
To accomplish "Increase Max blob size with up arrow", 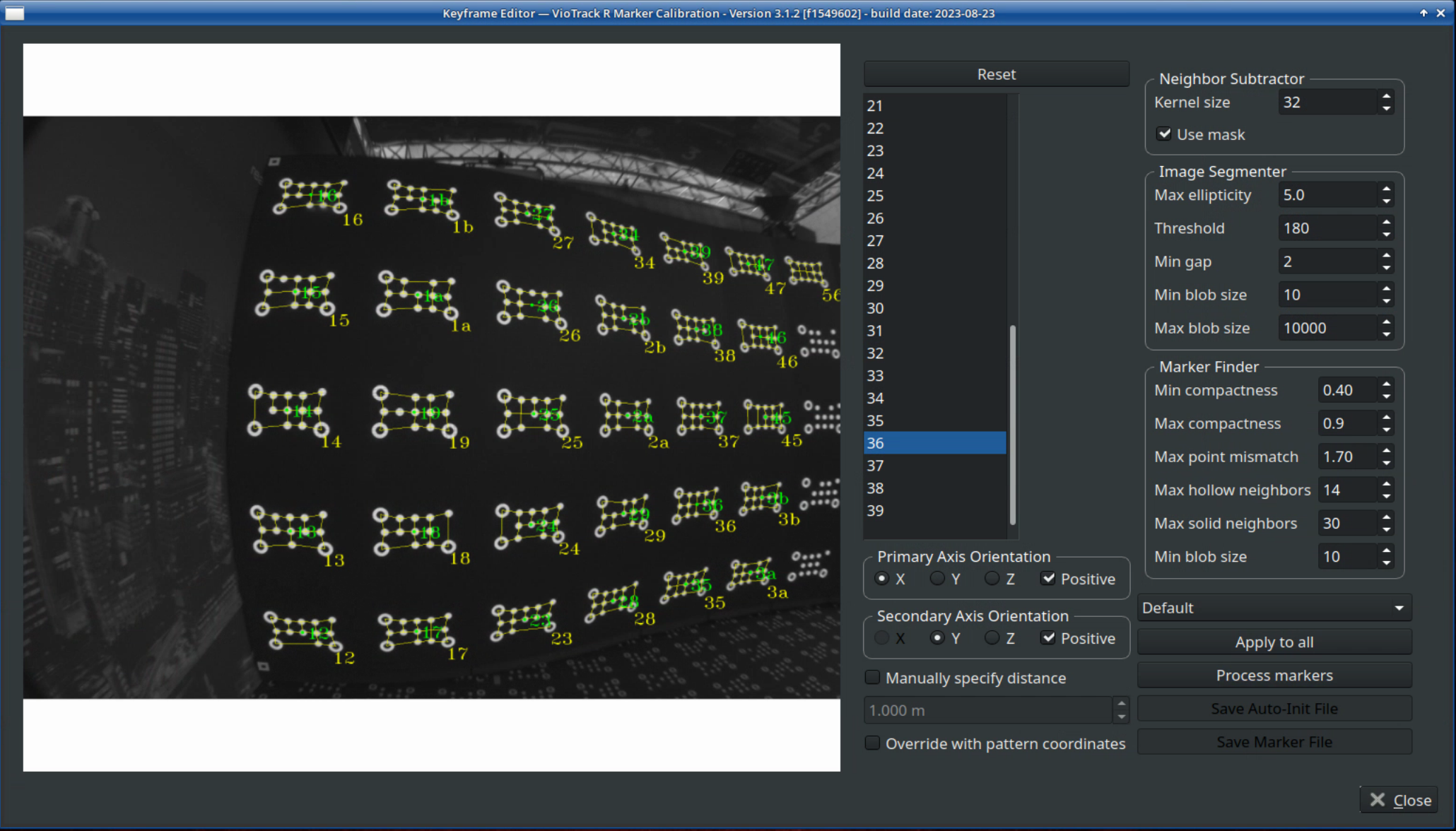I will pos(1386,322).
